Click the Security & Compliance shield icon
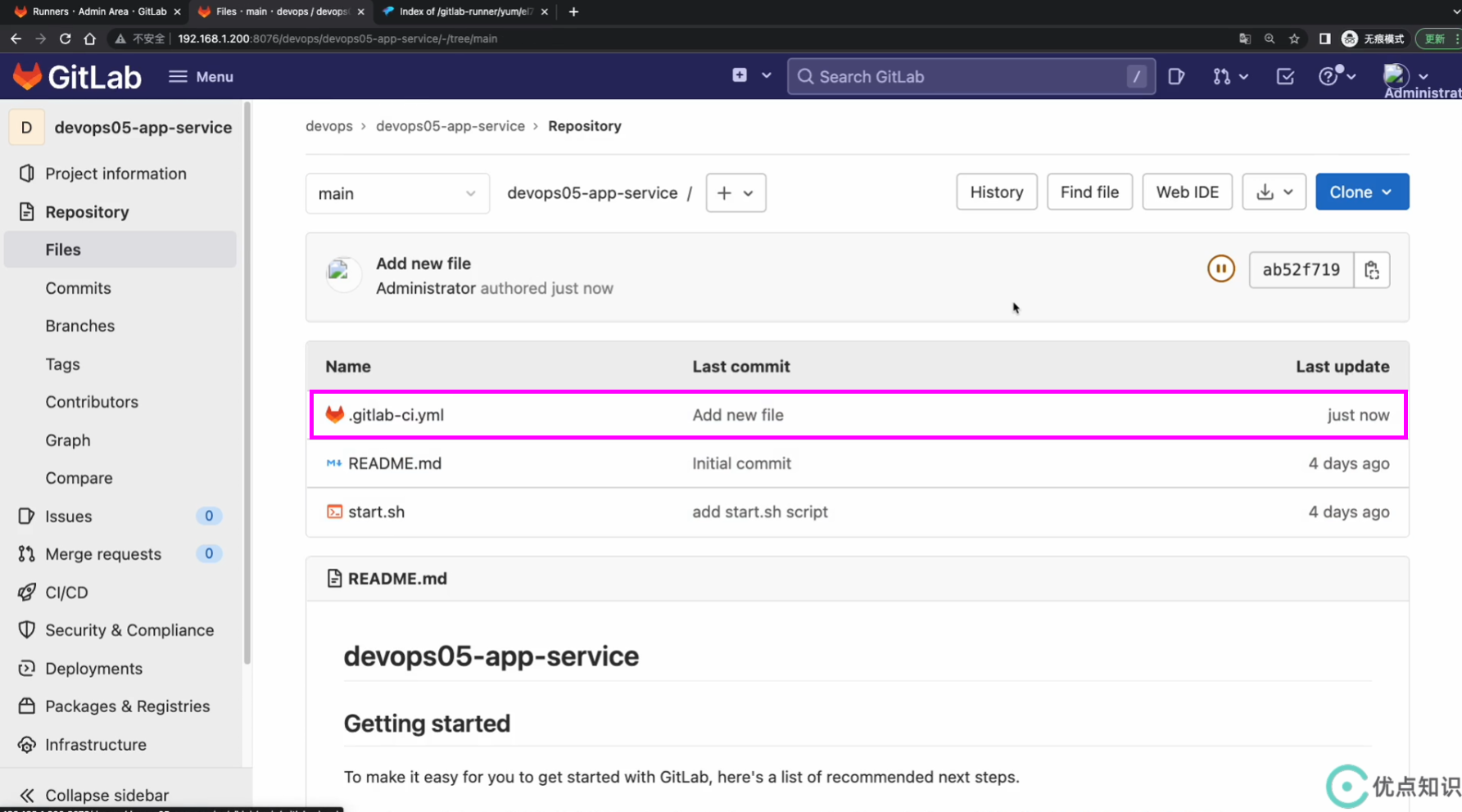 click(26, 630)
